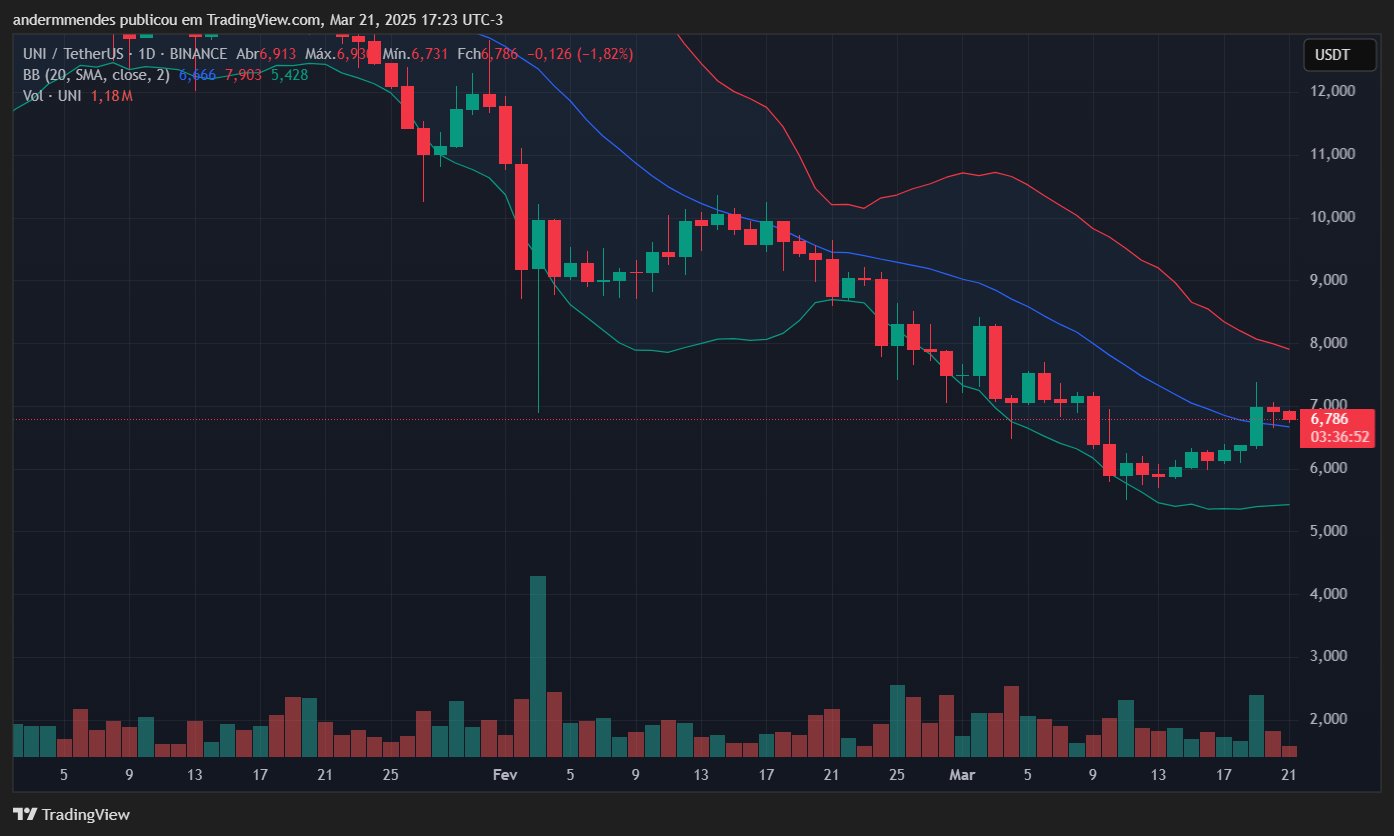Image resolution: width=1394 pixels, height=836 pixels.
Task: Click the −0,126 (−1,82%) change value
Action: (580, 54)
